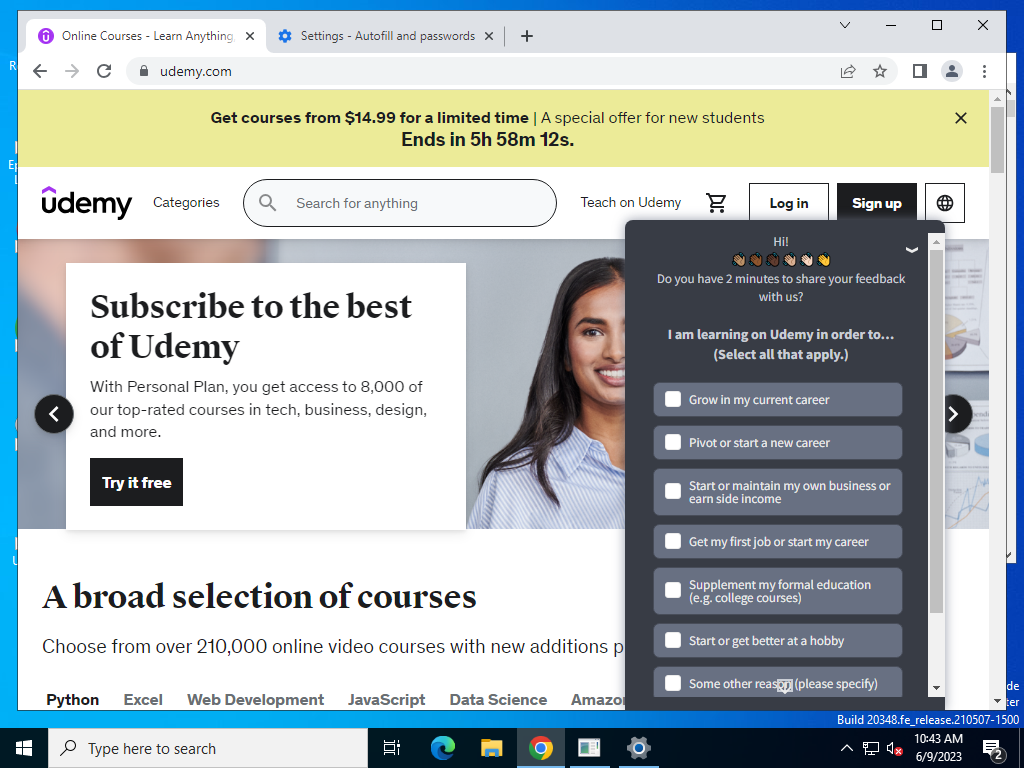1024x768 pixels.
Task: Open the Settings gear on taskbar
Action: 639,748
